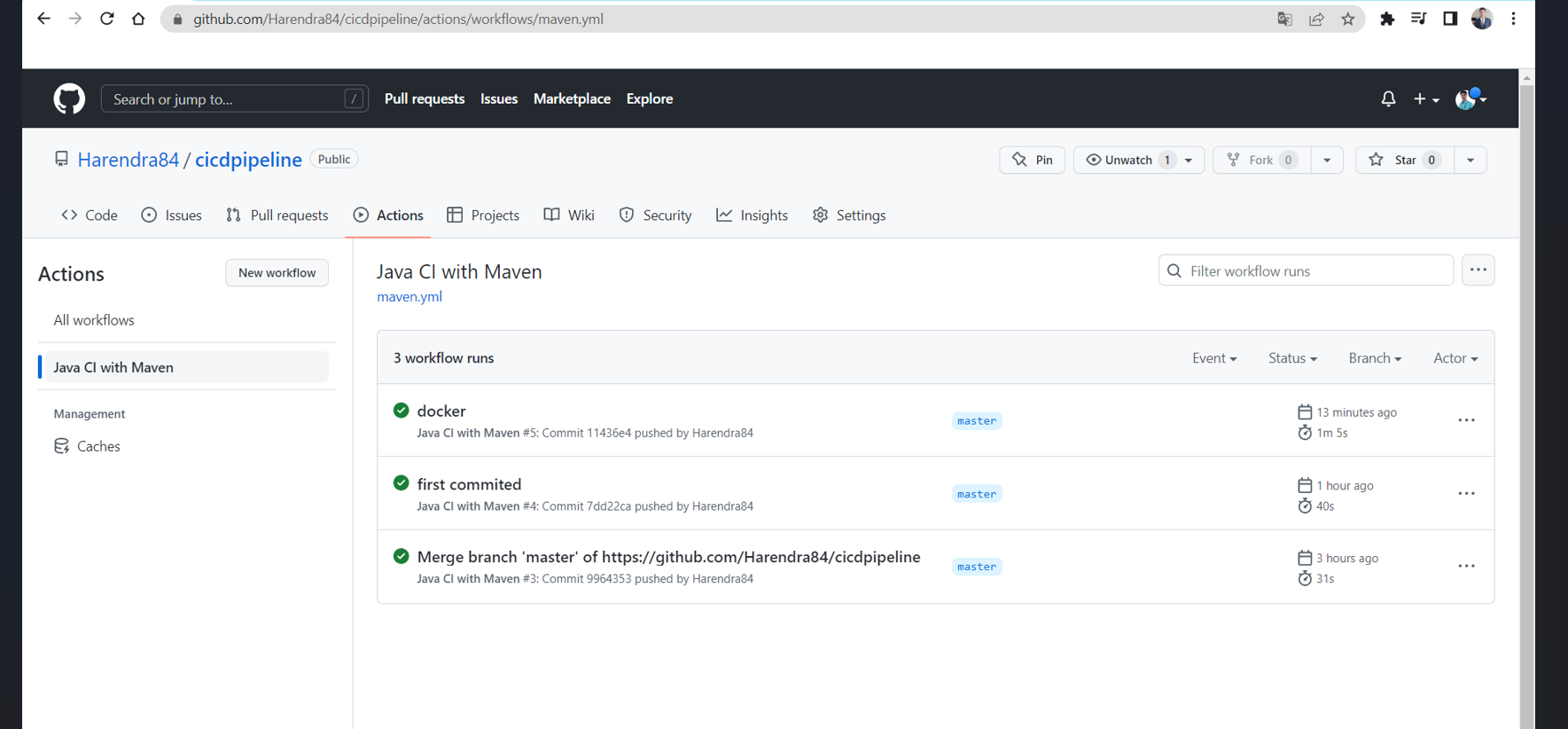This screenshot has height=729, width=1568.
Task: Bookmark this page with the star icon
Action: coord(1348,19)
